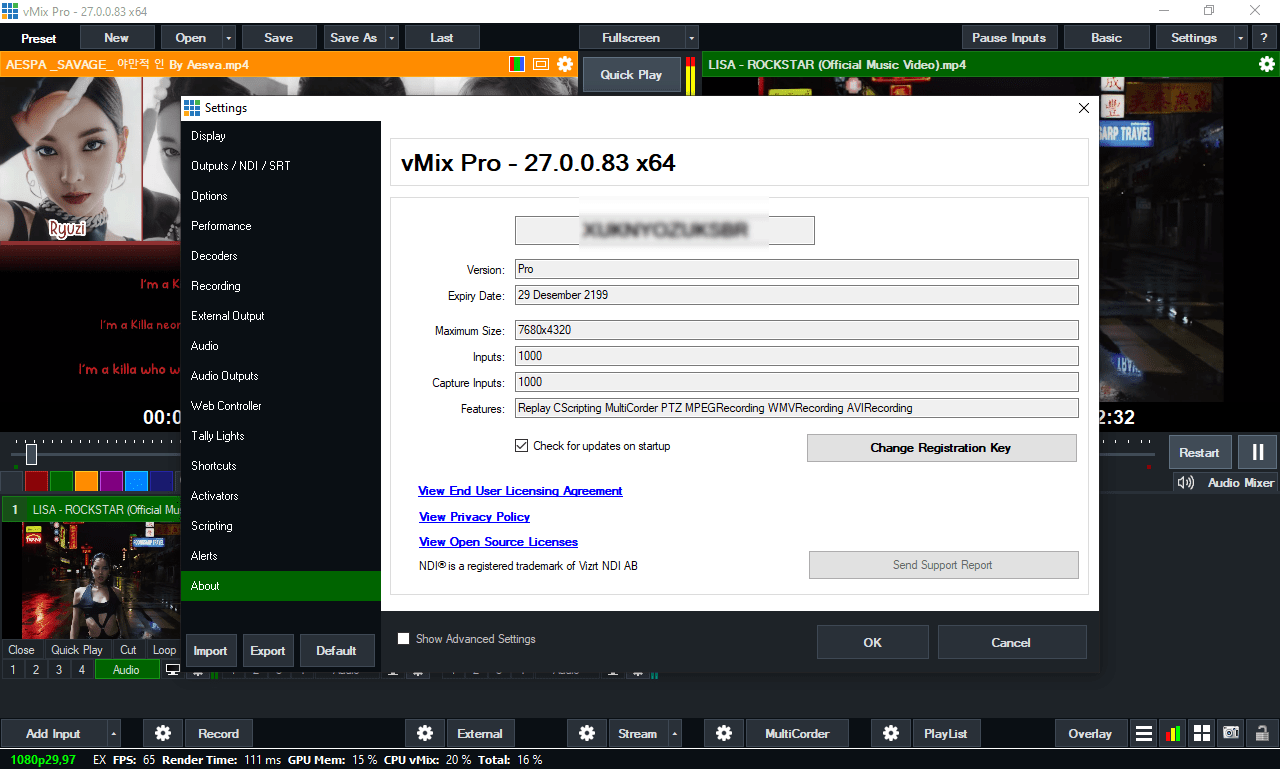
Task: Click the playback position slider handle
Action: (x=31, y=454)
